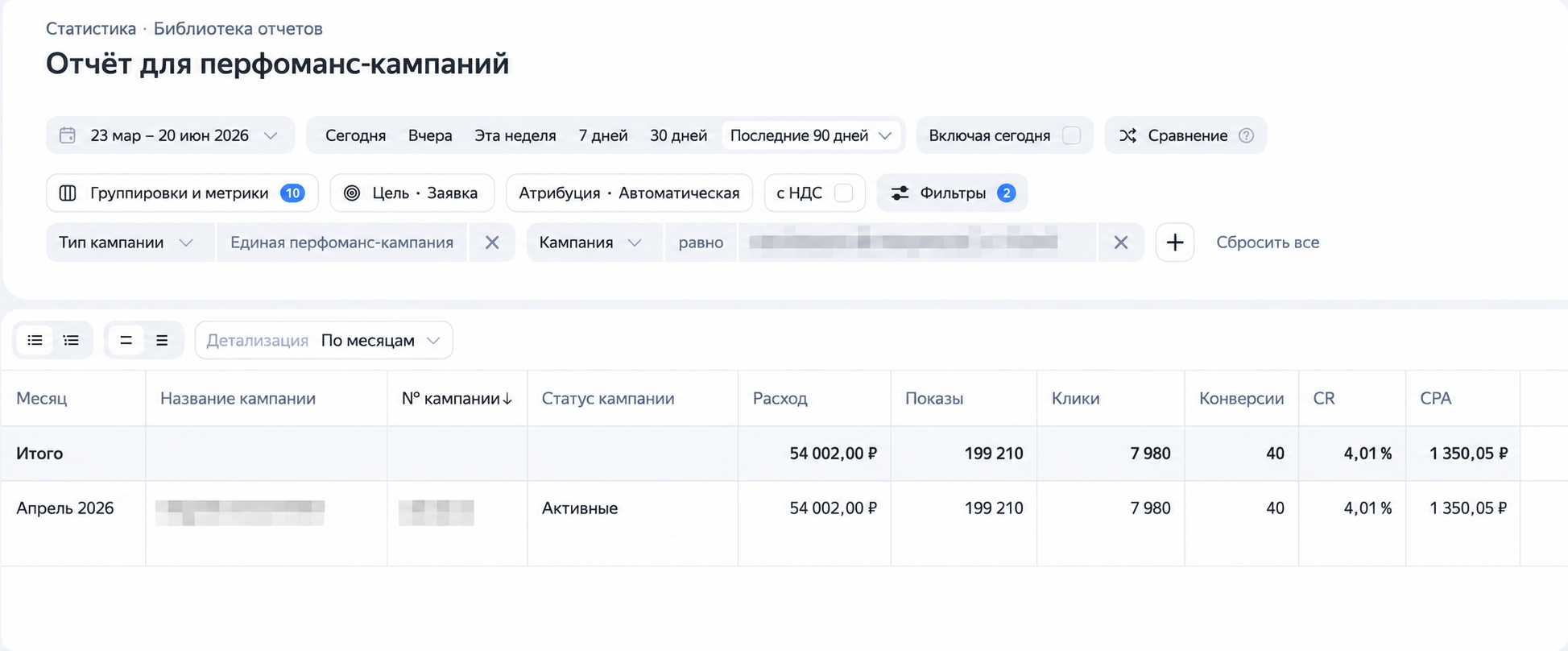Go to Библиотека отчетов breadcrumb
The image size is (1568, 651).
pyautogui.click(x=238, y=29)
